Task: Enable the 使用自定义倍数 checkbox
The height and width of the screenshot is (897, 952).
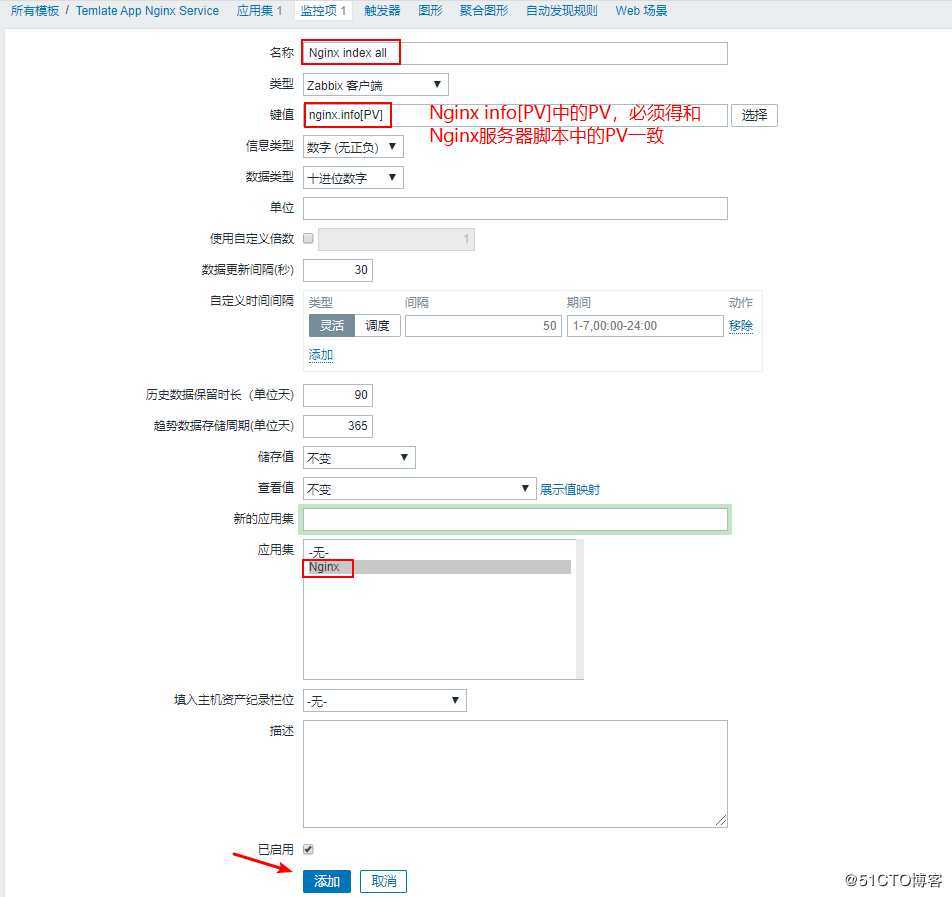Action: click(308, 238)
